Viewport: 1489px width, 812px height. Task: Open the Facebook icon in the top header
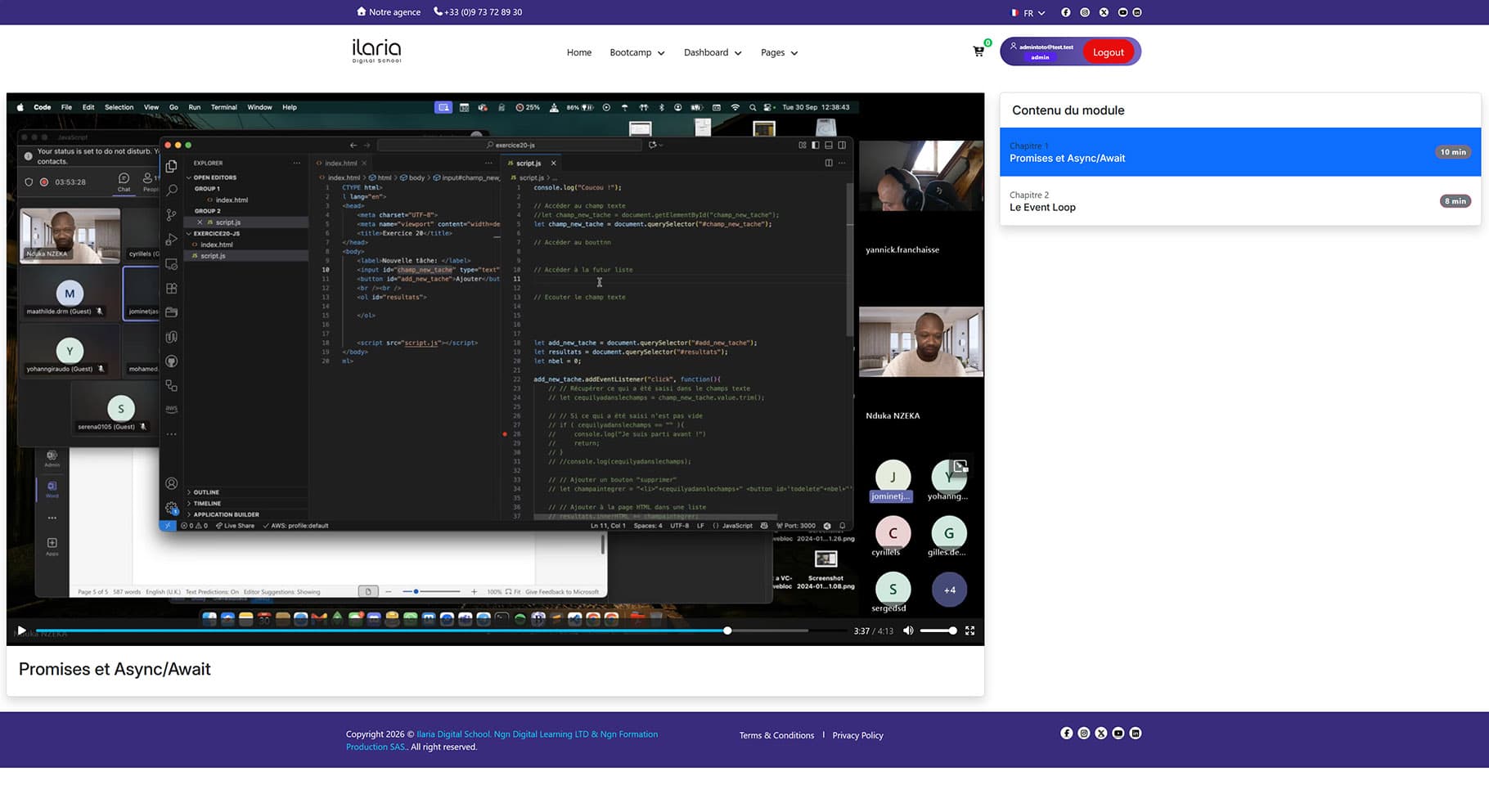click(1065, 12)
